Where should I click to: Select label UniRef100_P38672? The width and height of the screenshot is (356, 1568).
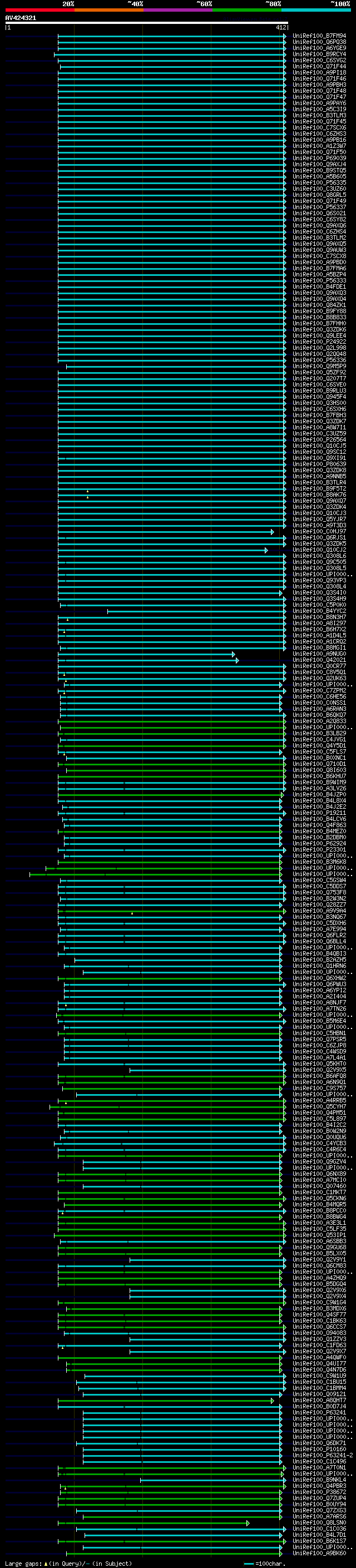319,1492
